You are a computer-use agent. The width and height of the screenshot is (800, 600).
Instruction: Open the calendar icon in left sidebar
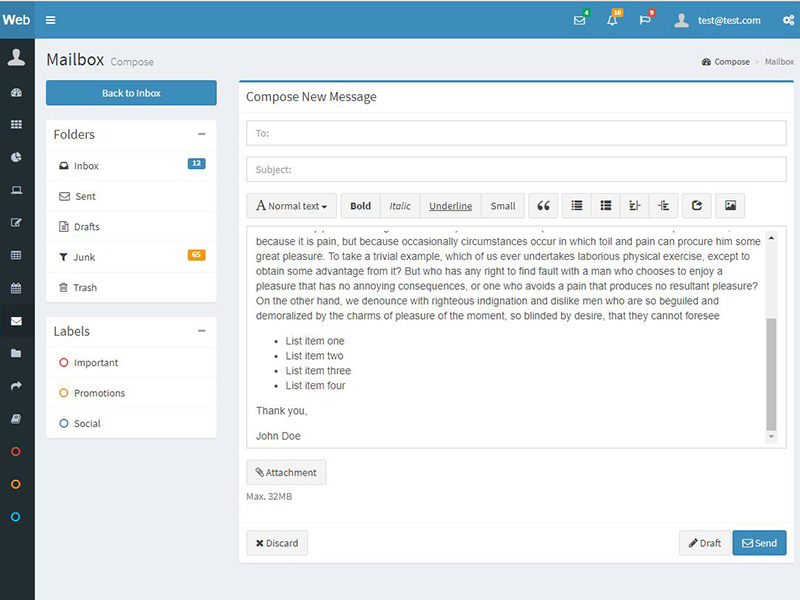point(16,288)
